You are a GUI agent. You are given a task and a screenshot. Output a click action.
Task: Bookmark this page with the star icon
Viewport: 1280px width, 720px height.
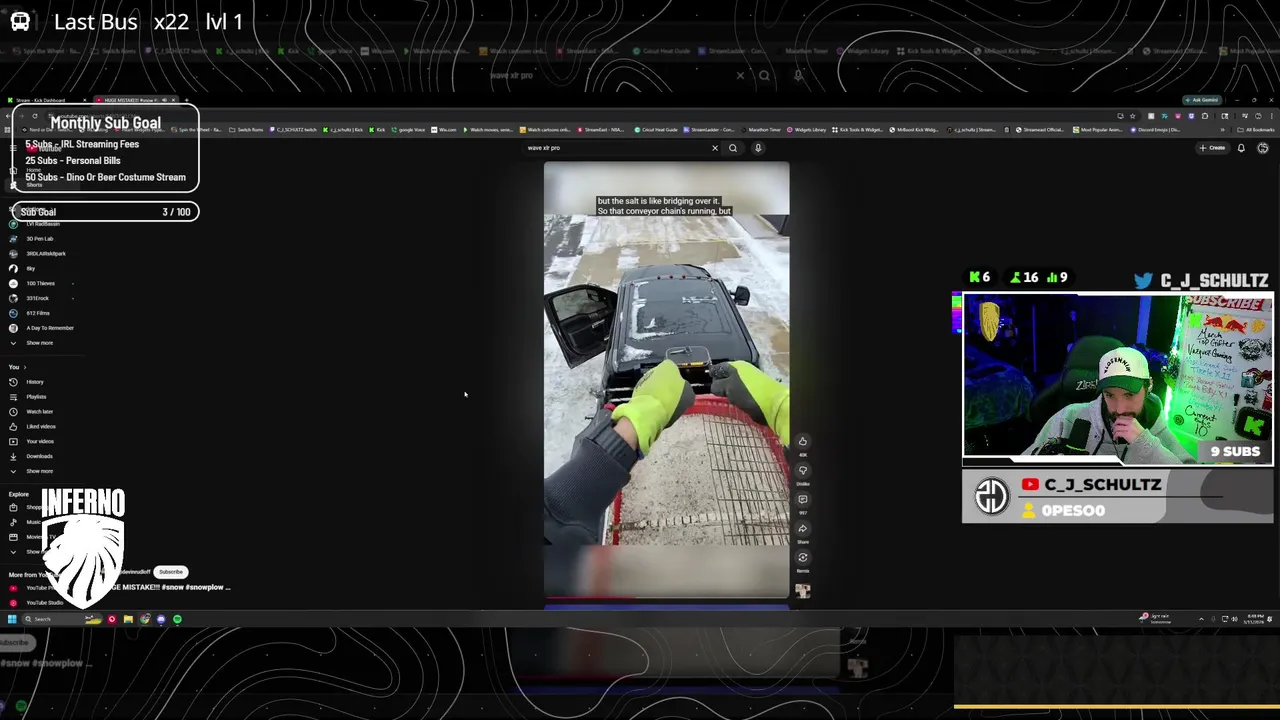[x=1132, y=116]
